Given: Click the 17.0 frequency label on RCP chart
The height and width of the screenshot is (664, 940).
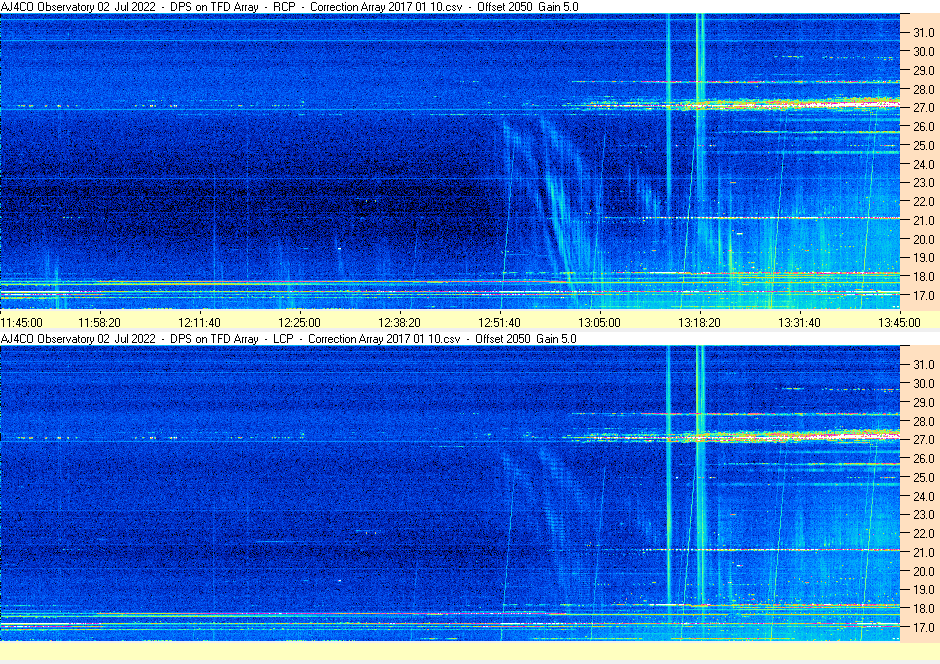Looking at the screenshot, I should point(924,295).
